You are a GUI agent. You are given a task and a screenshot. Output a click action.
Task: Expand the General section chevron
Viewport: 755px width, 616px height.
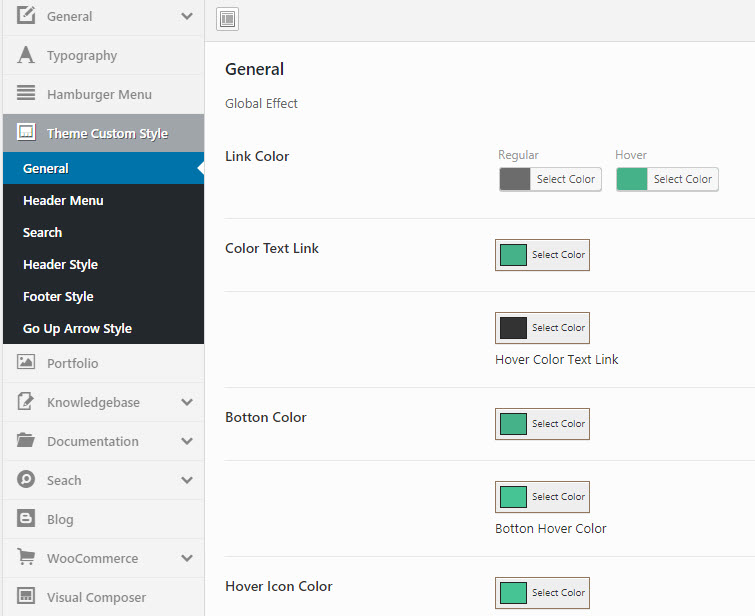point(187,16)
